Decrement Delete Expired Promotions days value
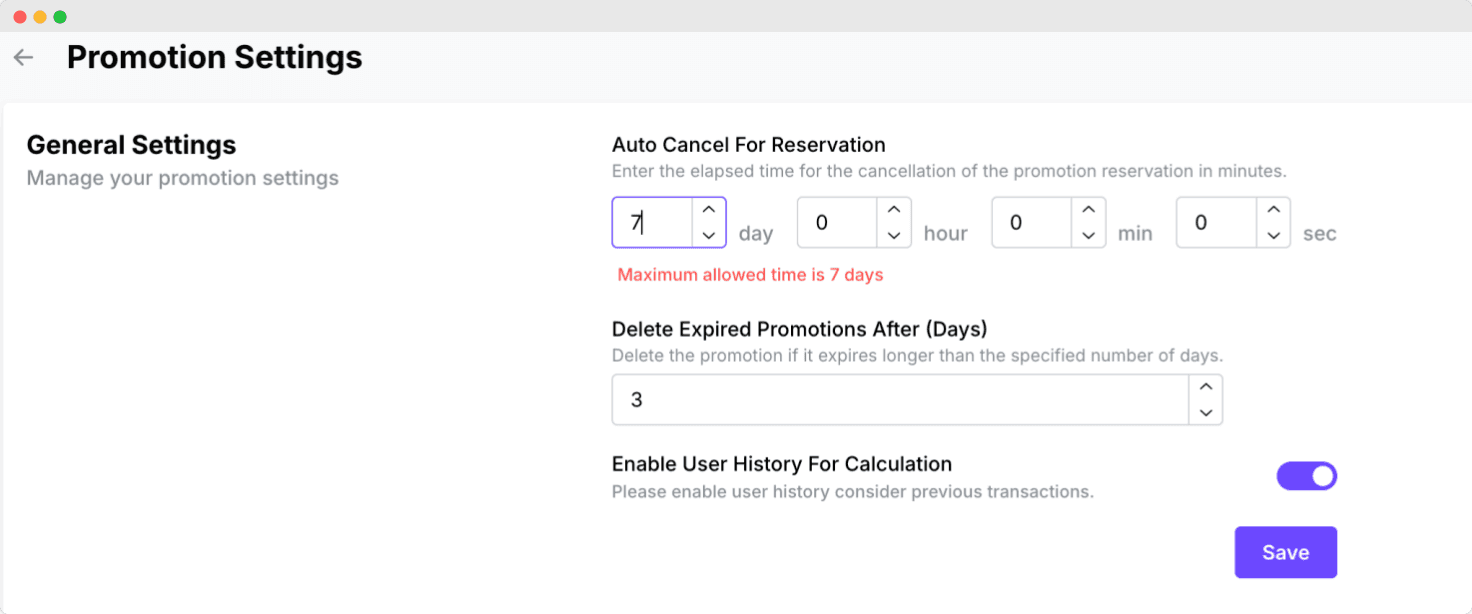The width and height of the screenshot is (1472, 614). (1206, 412)
